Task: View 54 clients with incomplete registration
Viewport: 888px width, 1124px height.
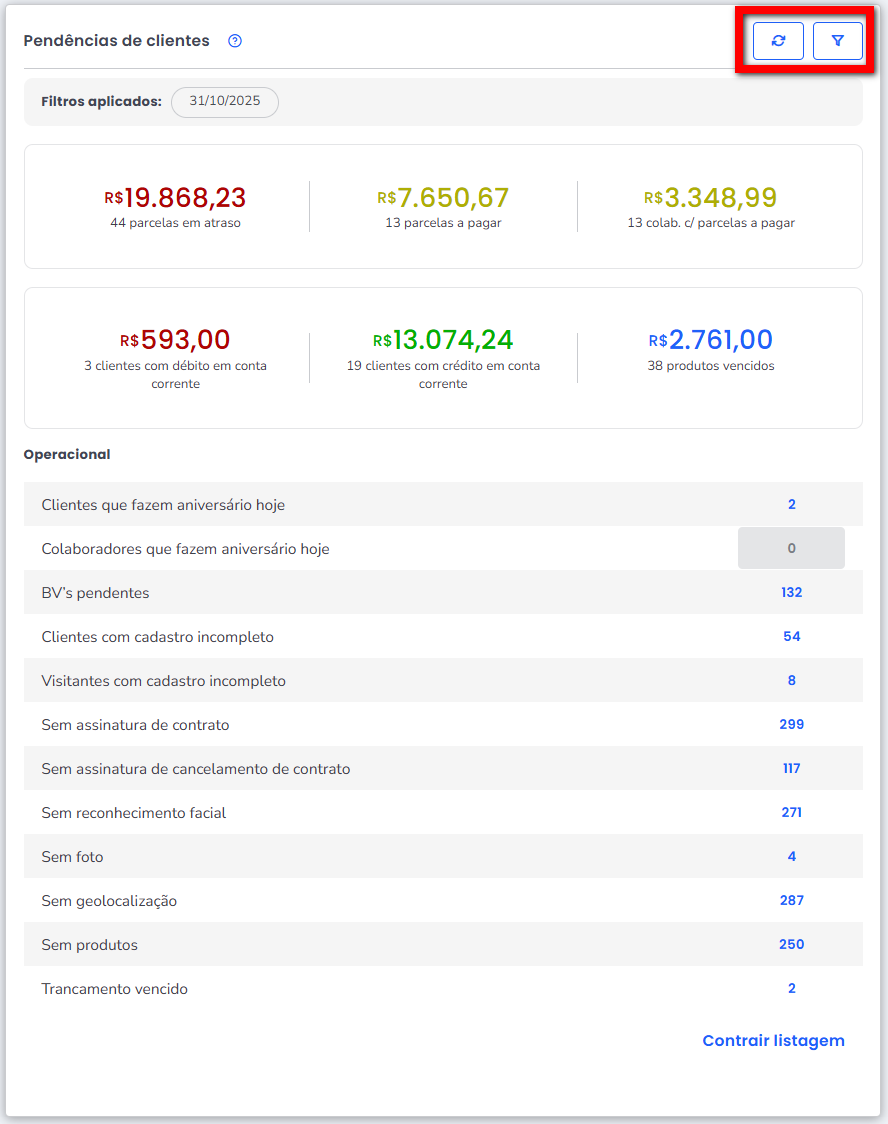Action: tap(791, 637)
